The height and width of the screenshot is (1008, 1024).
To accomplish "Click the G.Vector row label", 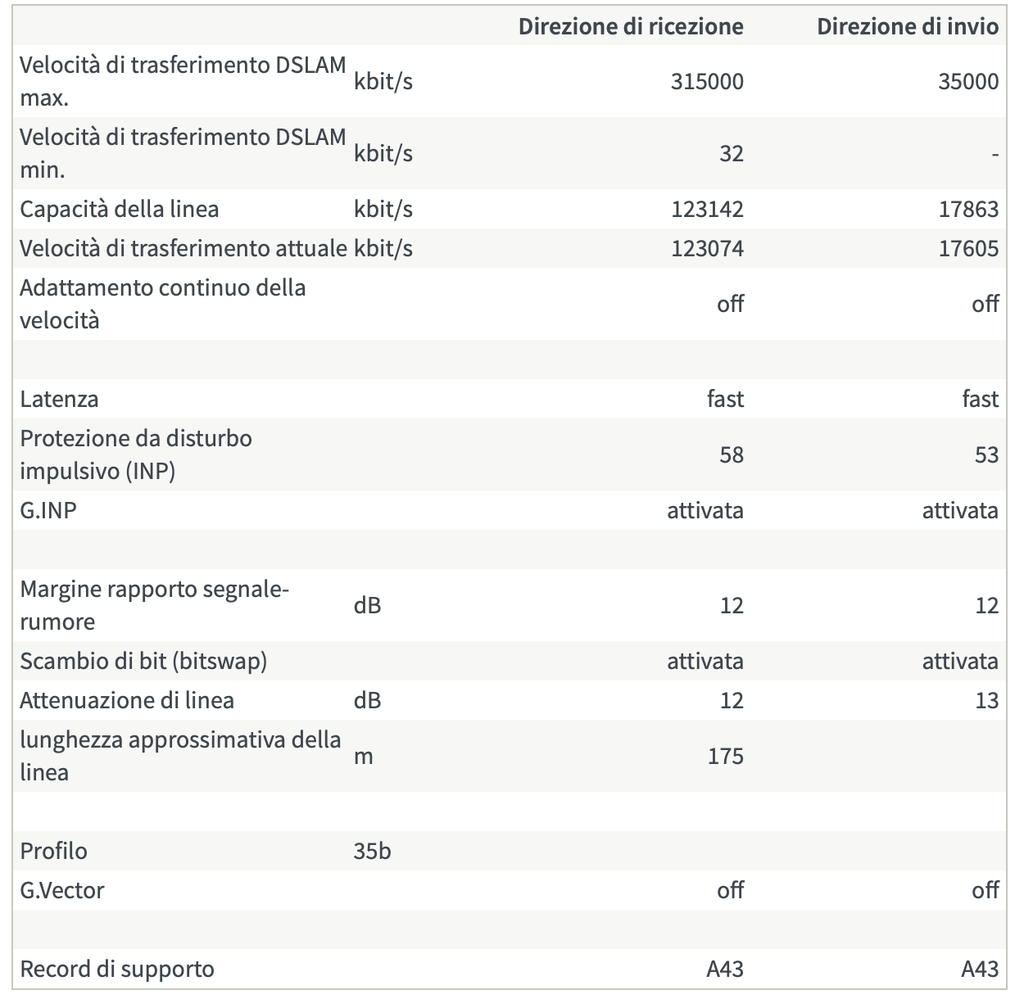I will [x=62, y=890].
